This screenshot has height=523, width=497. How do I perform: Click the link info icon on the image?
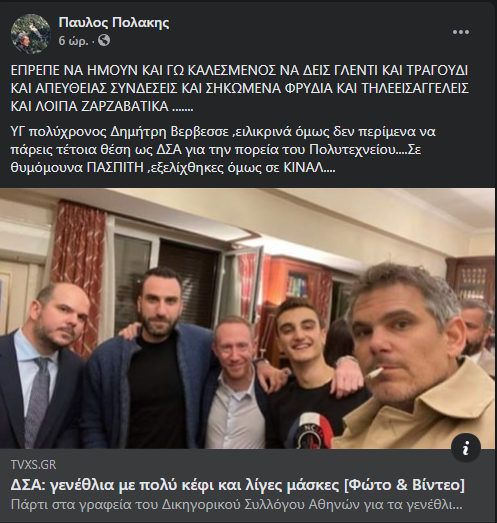tap(466, 448)
